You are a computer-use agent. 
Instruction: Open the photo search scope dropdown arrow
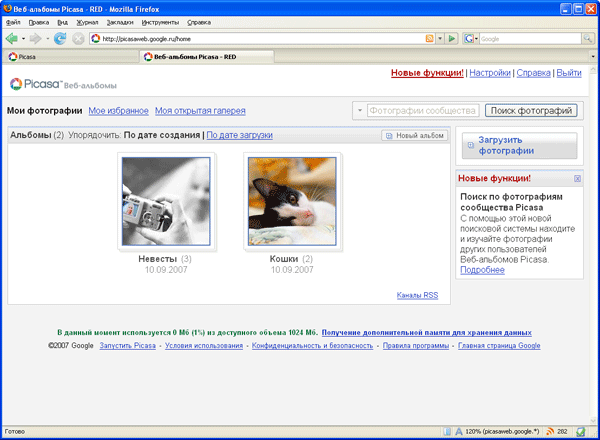pos(360,110)
